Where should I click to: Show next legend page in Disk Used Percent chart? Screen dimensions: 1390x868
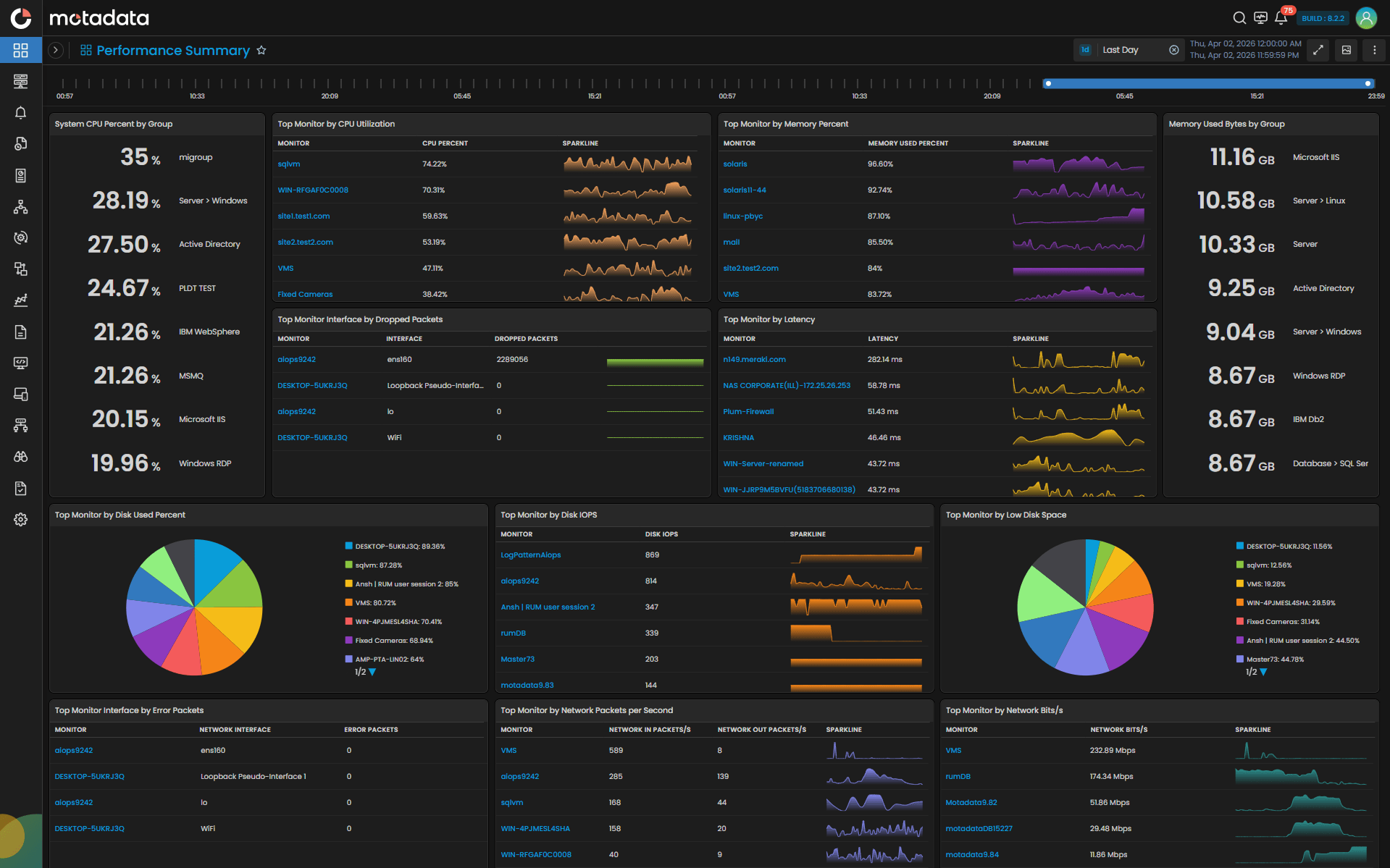pyautogui.click(x=372, y=672)
